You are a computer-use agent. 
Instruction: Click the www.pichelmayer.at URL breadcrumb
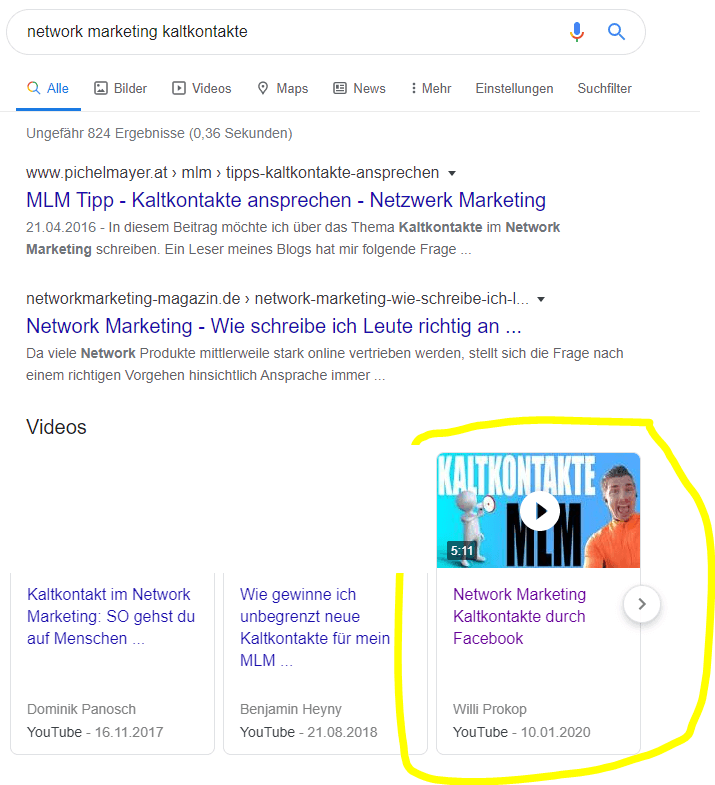click(232, 173)
